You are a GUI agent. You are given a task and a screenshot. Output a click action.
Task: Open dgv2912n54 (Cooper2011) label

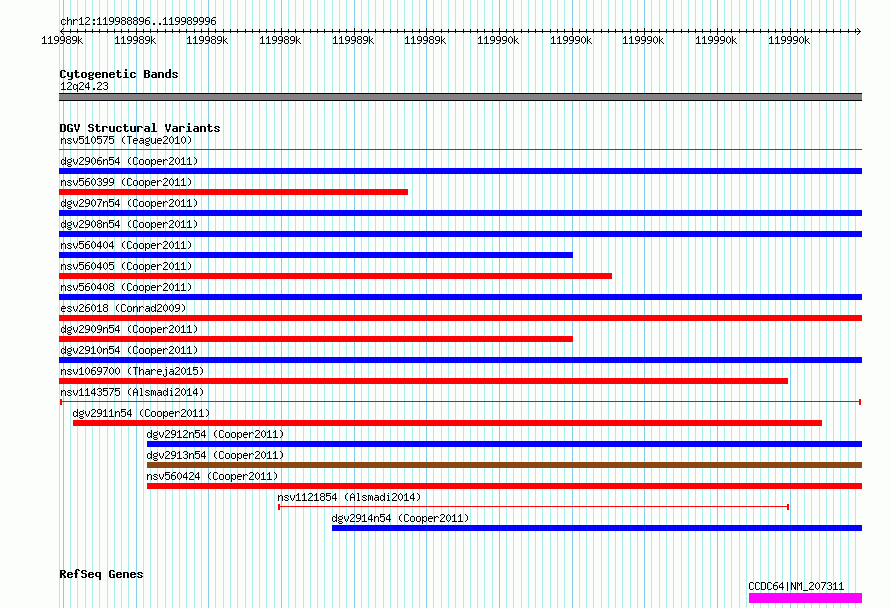pyautogui.click(x=215, y=434)
